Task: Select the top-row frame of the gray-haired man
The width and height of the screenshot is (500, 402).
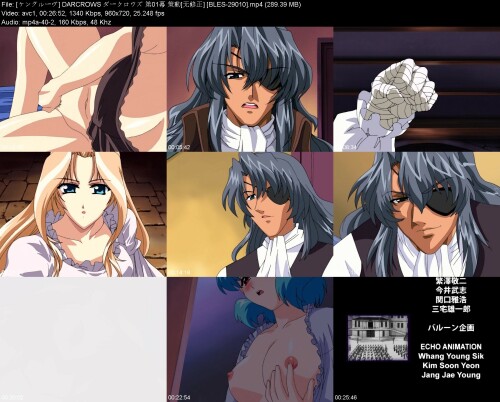Action: (250, 89)
